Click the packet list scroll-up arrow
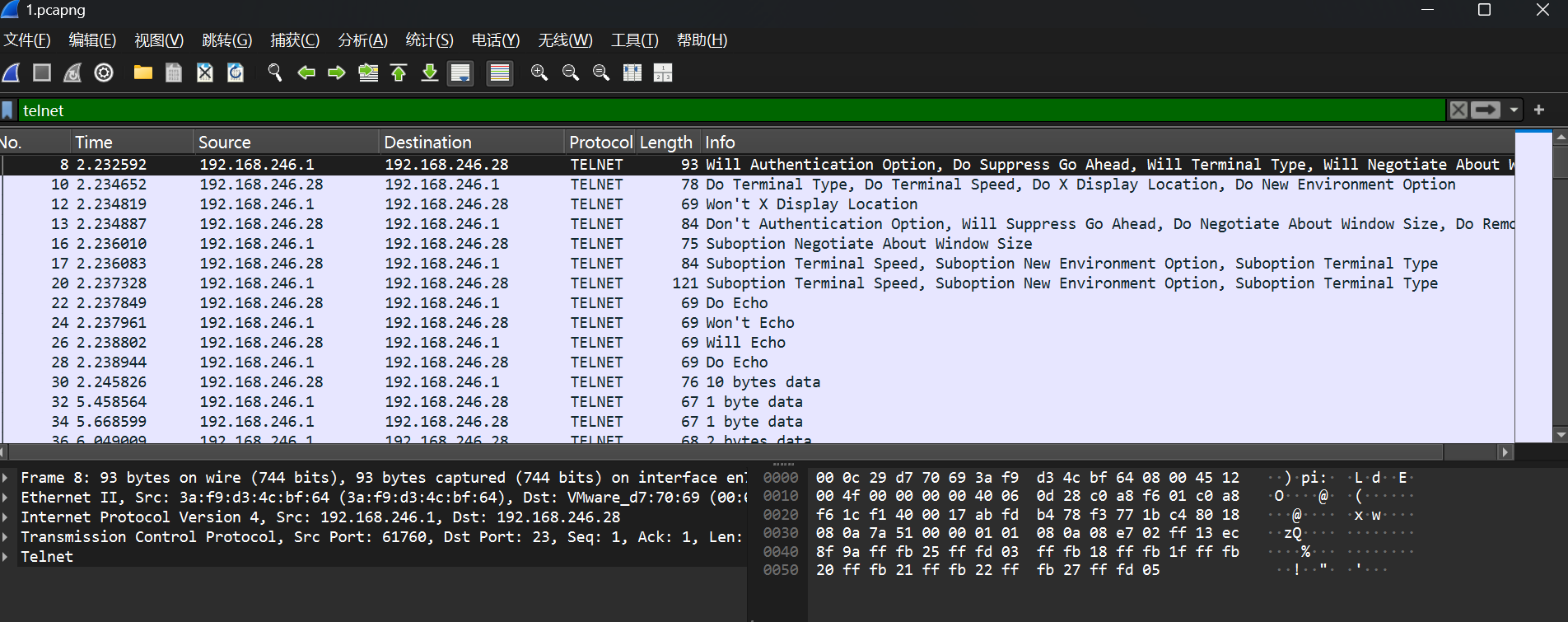This screenshot has width=1568, height=622. [1560, 138]
